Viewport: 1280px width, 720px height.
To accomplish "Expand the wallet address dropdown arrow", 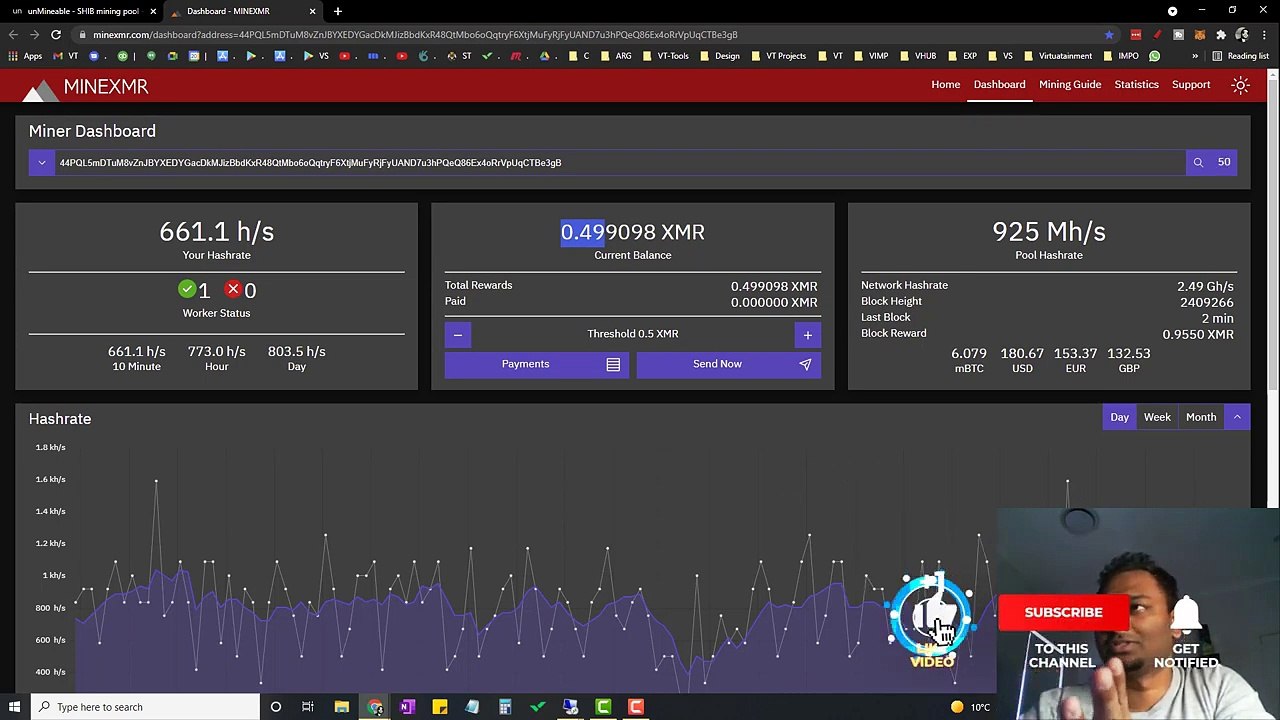I will tap(42, 162).
